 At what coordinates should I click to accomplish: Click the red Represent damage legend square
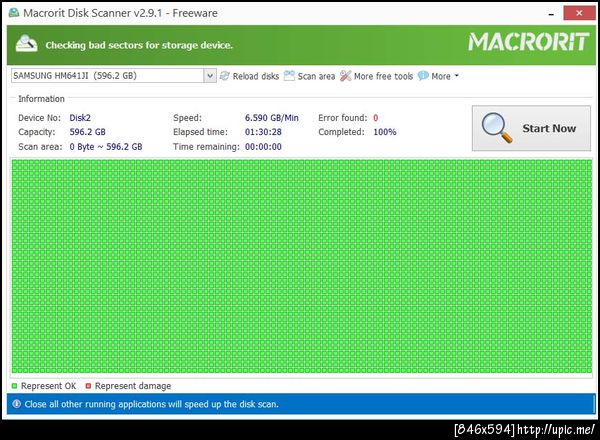coord(88,386)
